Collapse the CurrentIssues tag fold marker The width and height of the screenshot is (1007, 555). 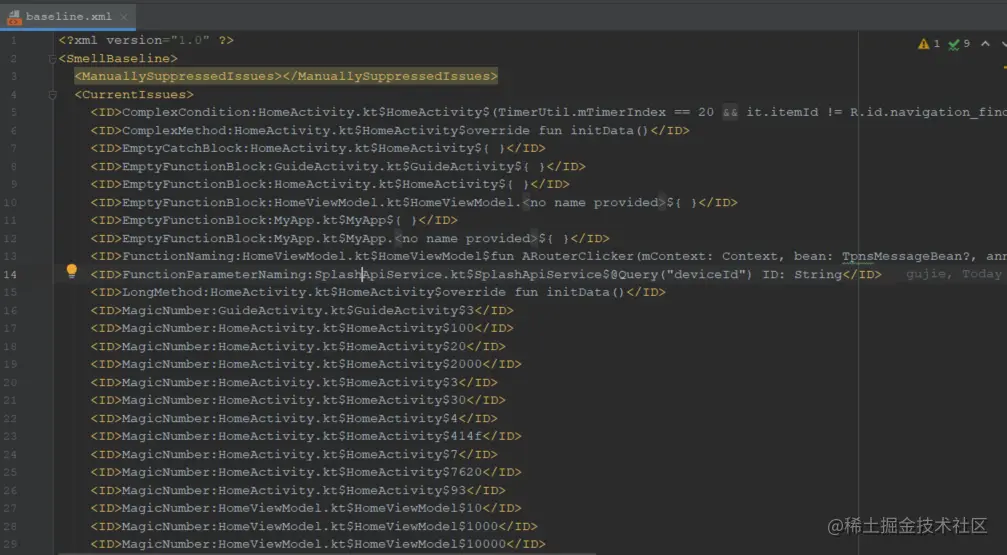pos(53,94)
